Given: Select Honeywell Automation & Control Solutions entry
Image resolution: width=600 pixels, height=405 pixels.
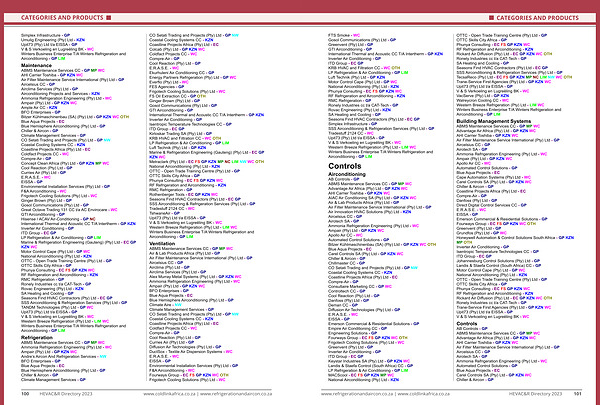Looking at the screenshot, I should click(515, 238).
